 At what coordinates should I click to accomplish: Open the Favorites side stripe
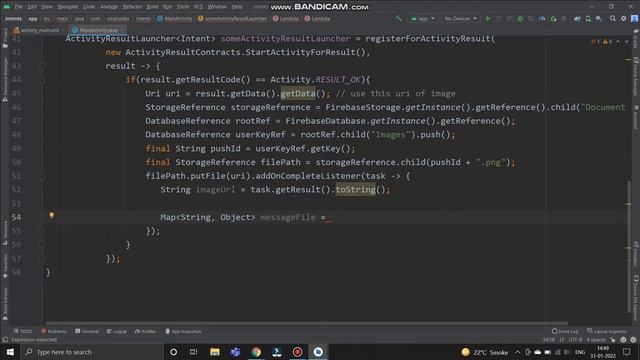[5, 265]
